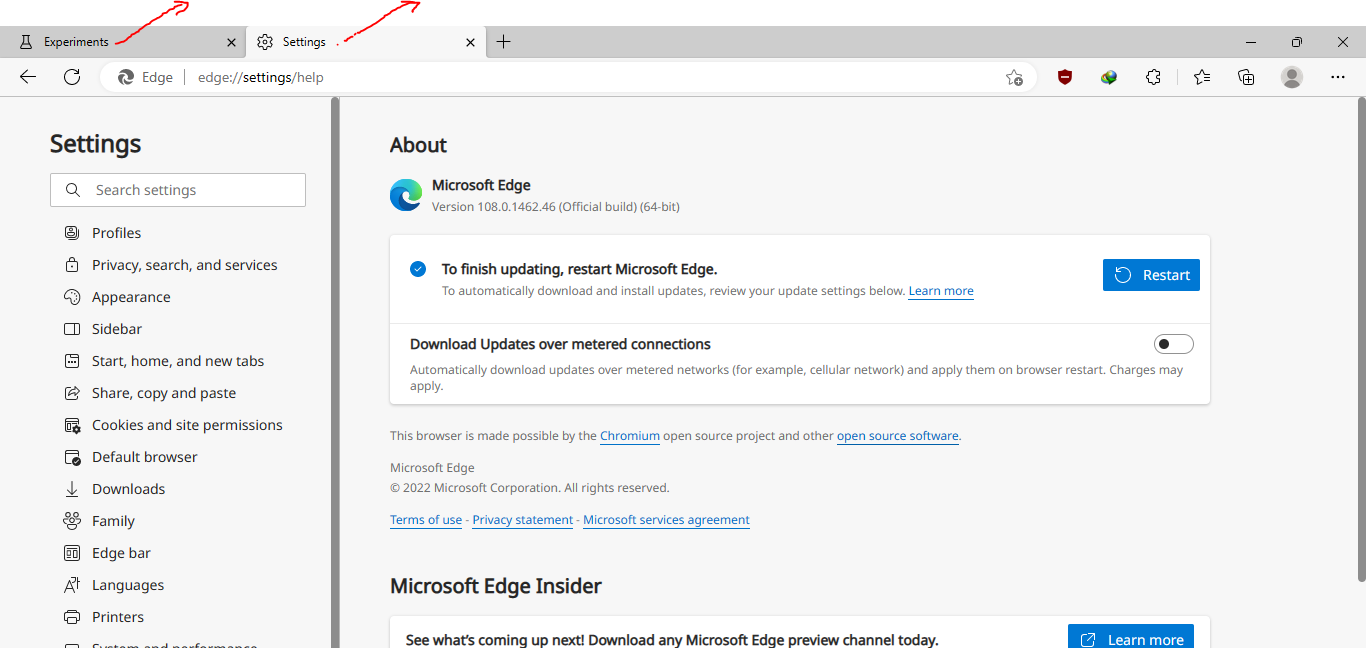Open the open source software link
Viewport: 1366px width, 648px height.
tap(898, 436)
